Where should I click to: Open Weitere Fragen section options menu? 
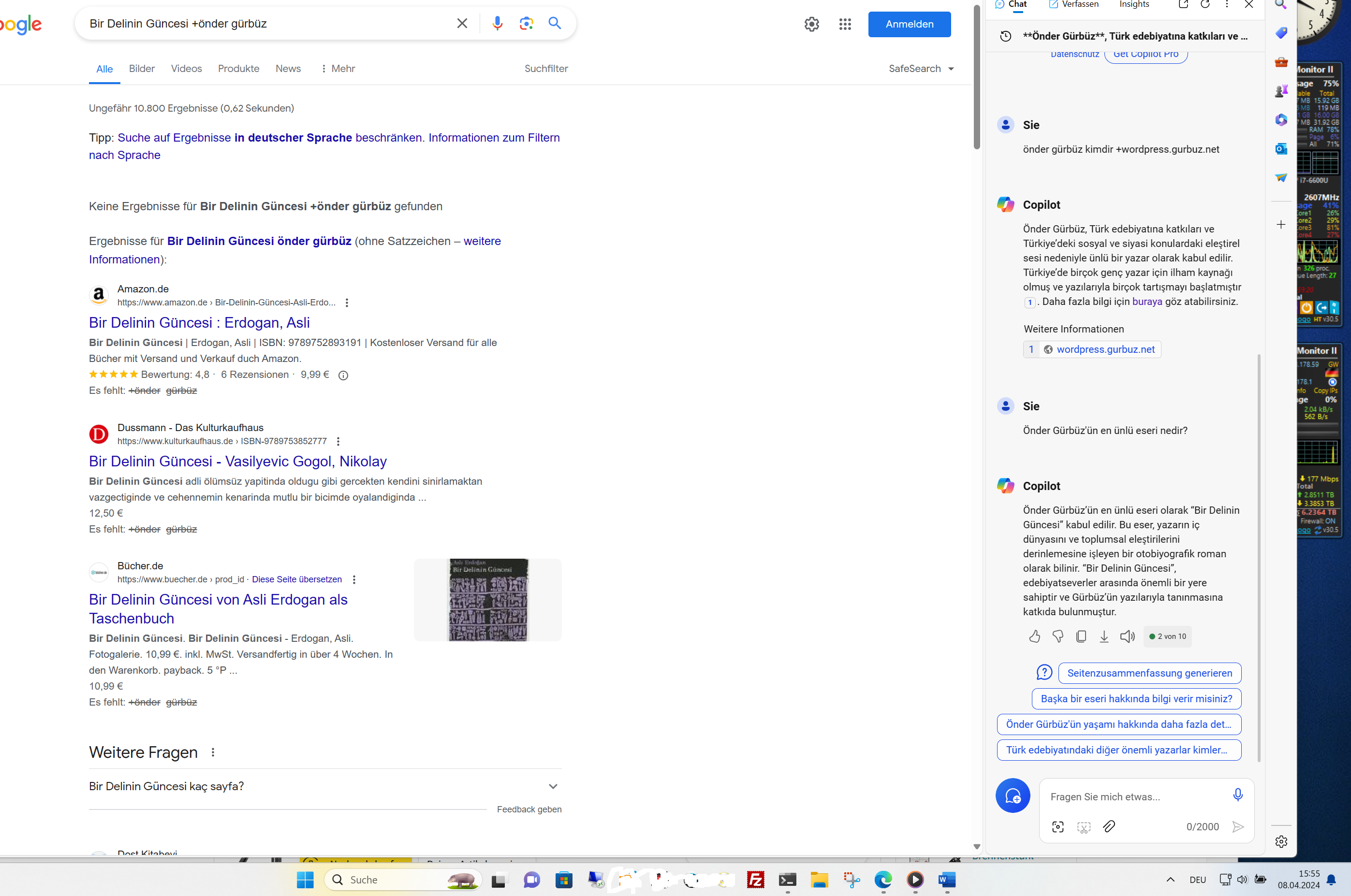pos(213,752)
